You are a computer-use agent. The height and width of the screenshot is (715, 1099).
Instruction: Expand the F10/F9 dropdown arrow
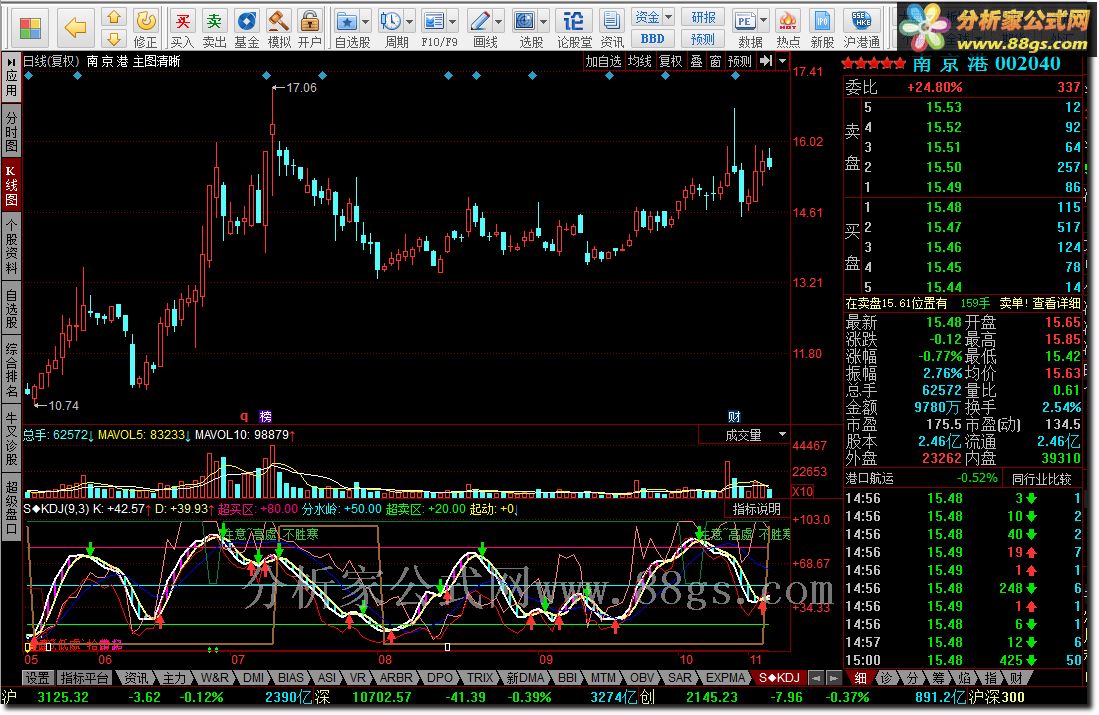[453, 22]
